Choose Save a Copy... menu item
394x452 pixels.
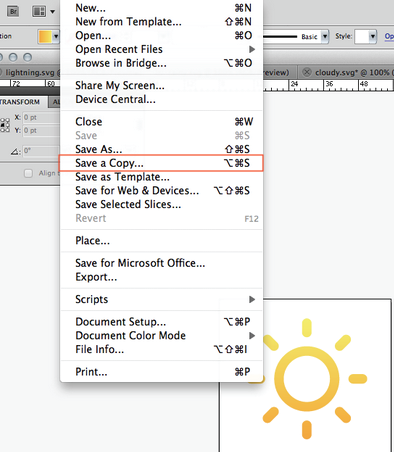click(161, 163)
